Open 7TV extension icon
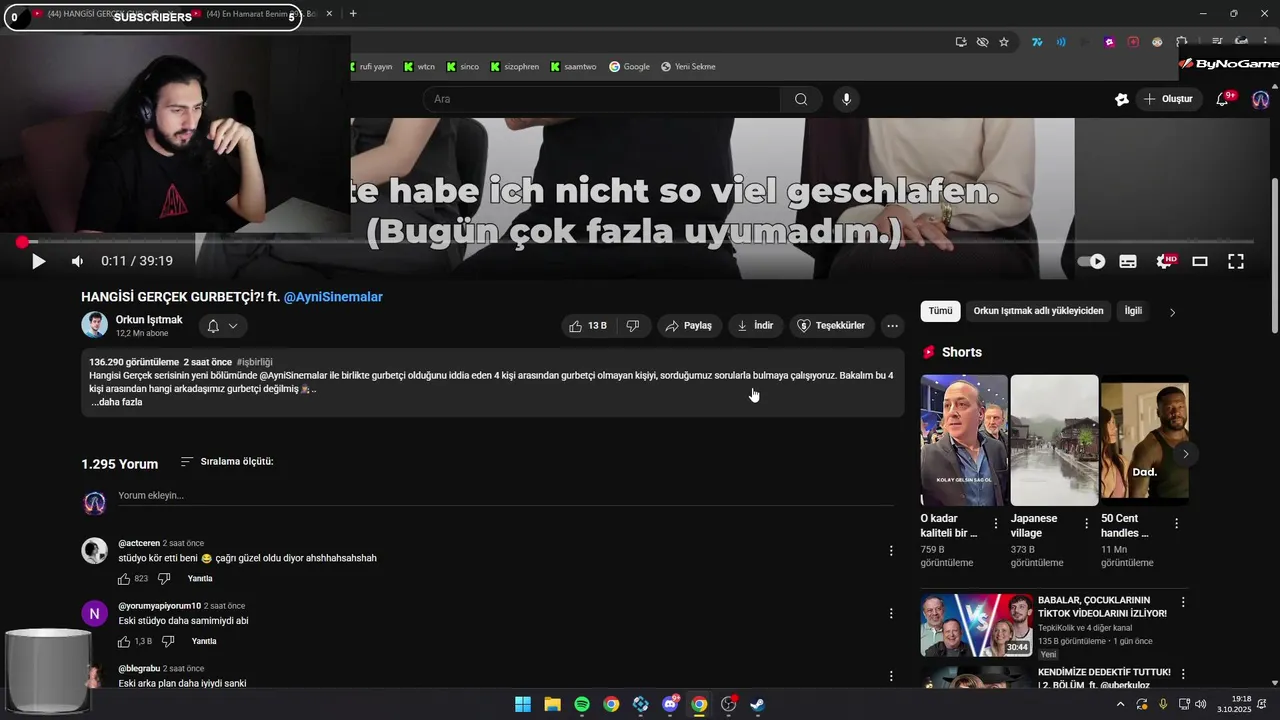Image resolution: width=1280 pixels, height=720 pixels. point(1037,42)
